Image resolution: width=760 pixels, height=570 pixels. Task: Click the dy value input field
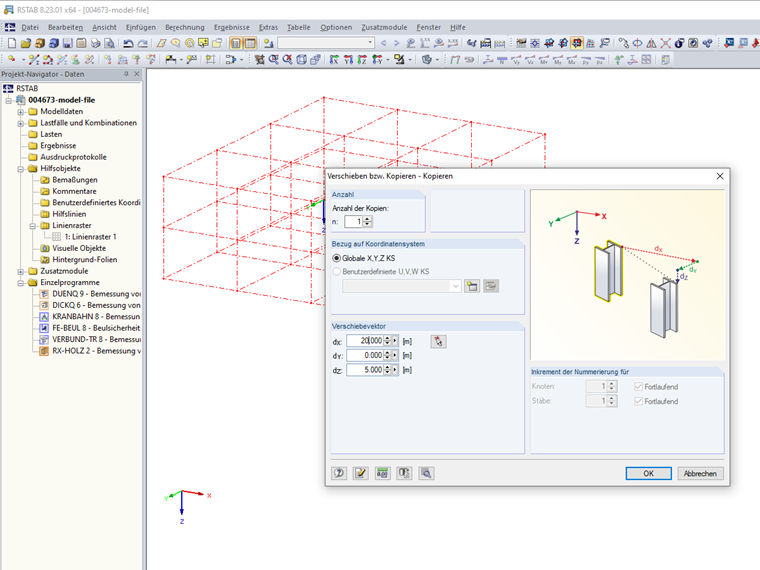(365, 355)
